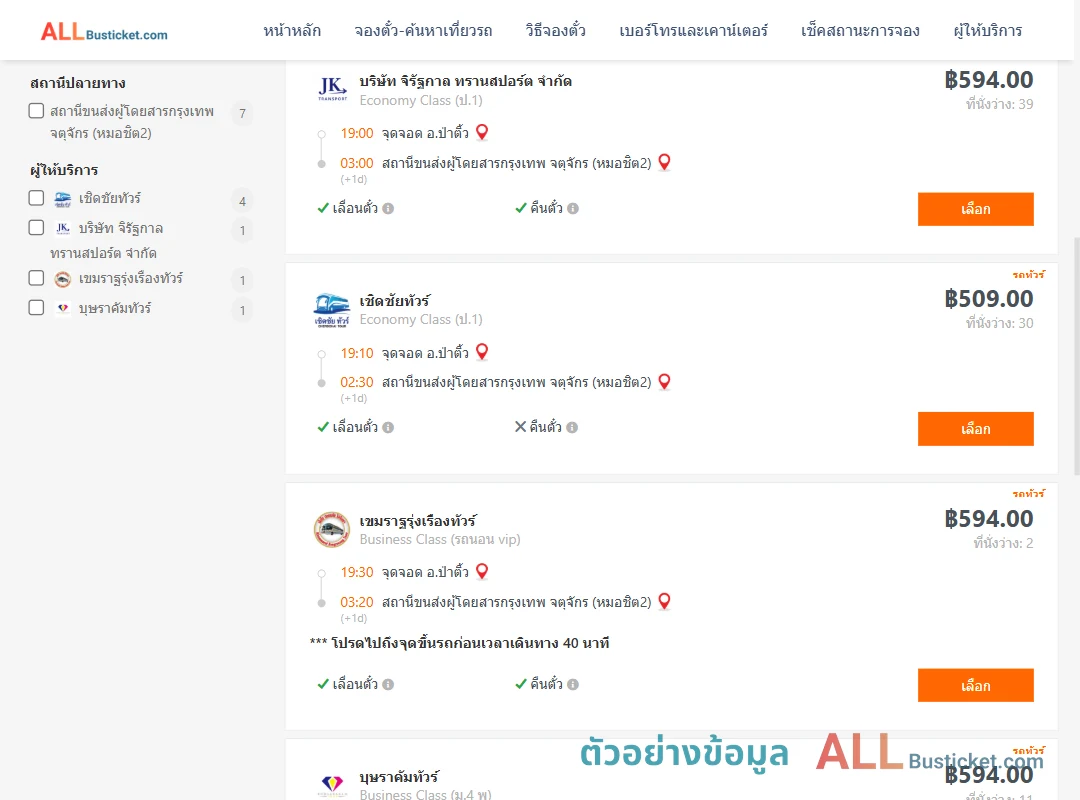Click JK logo in sidebar filter
Viewport: 1080px width, 800px height.
tap(63, 228)
